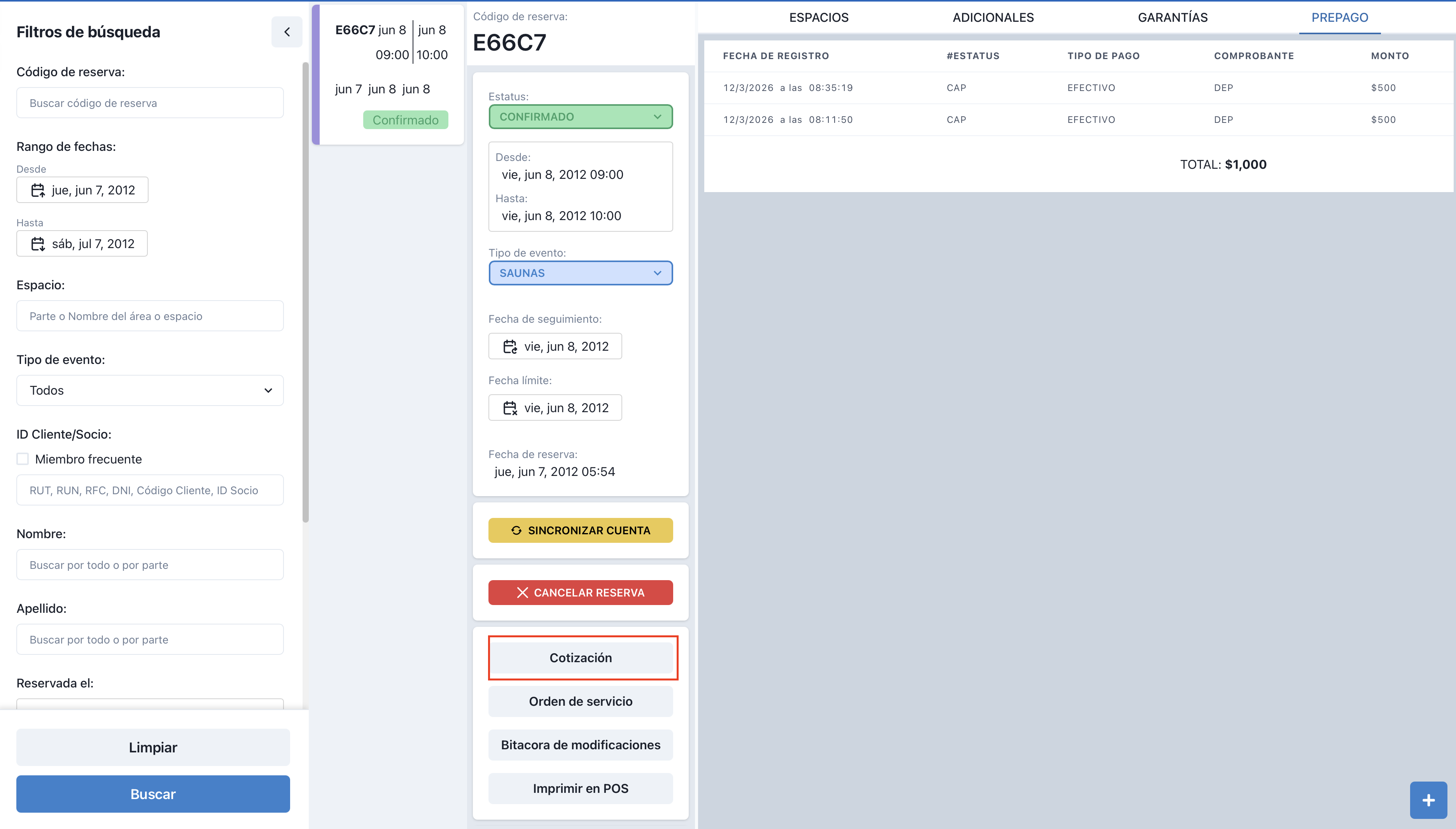Click the blue plus add-payment button
Image resolution: width=1456 pixels, height=829 pixels.
1428,800
